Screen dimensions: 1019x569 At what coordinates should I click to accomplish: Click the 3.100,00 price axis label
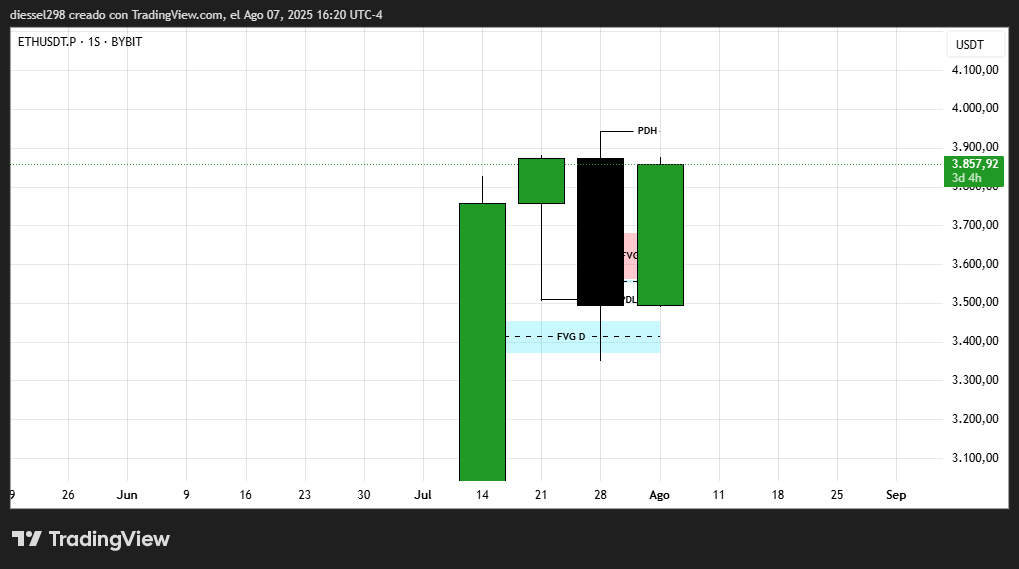click(975, 458)
